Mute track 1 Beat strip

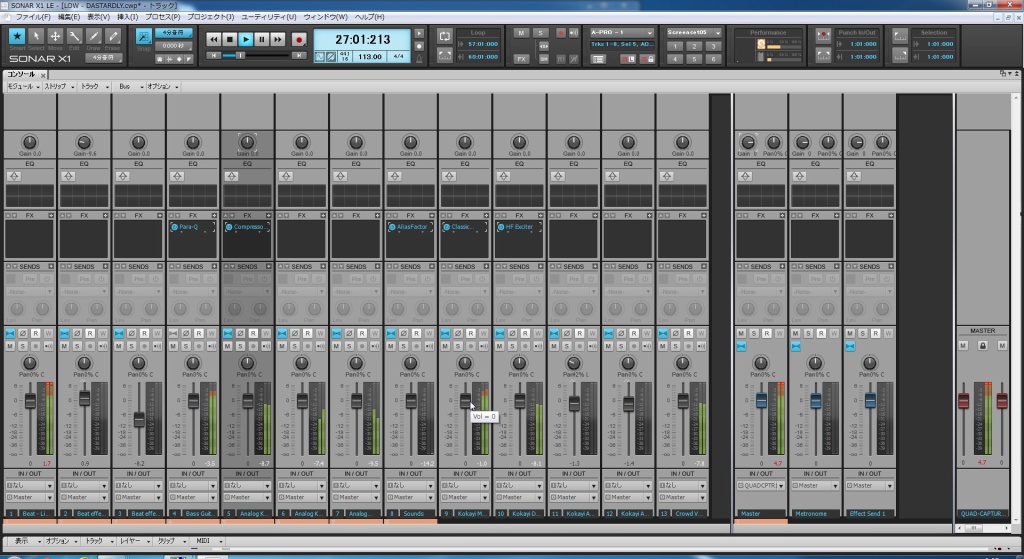[10, 346]
